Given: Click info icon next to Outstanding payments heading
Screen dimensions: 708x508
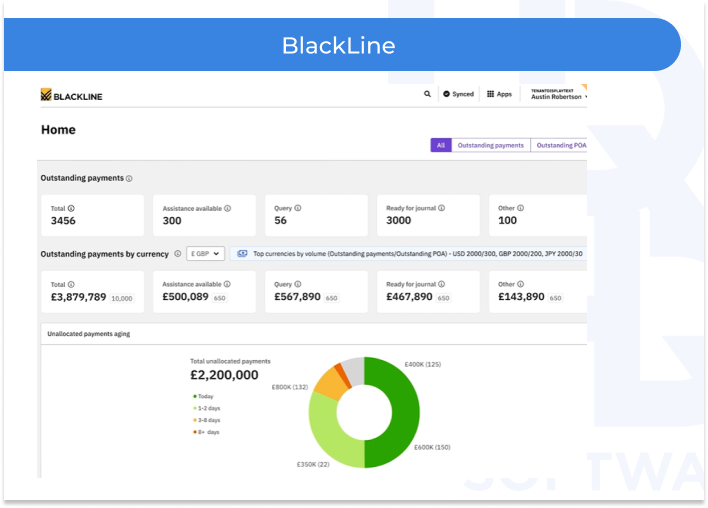Looking at the screenshot, I should (129, 179).
